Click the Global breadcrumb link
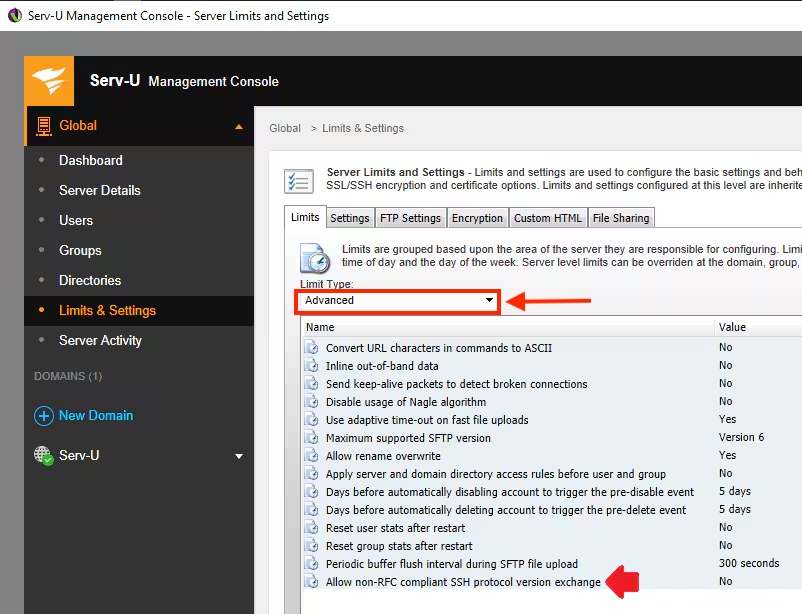 coord(285,128)
